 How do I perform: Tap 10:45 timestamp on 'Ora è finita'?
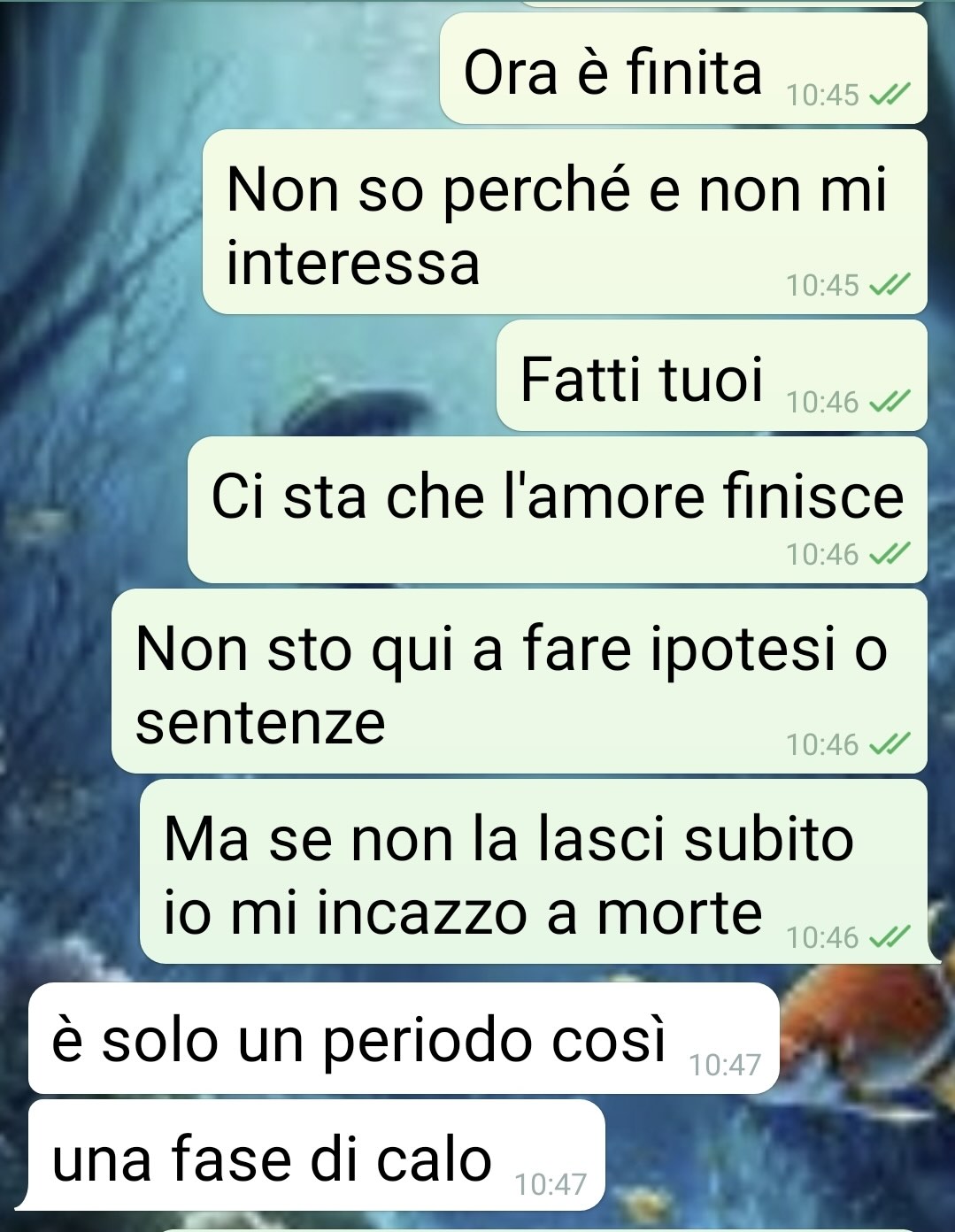point(823,94)
